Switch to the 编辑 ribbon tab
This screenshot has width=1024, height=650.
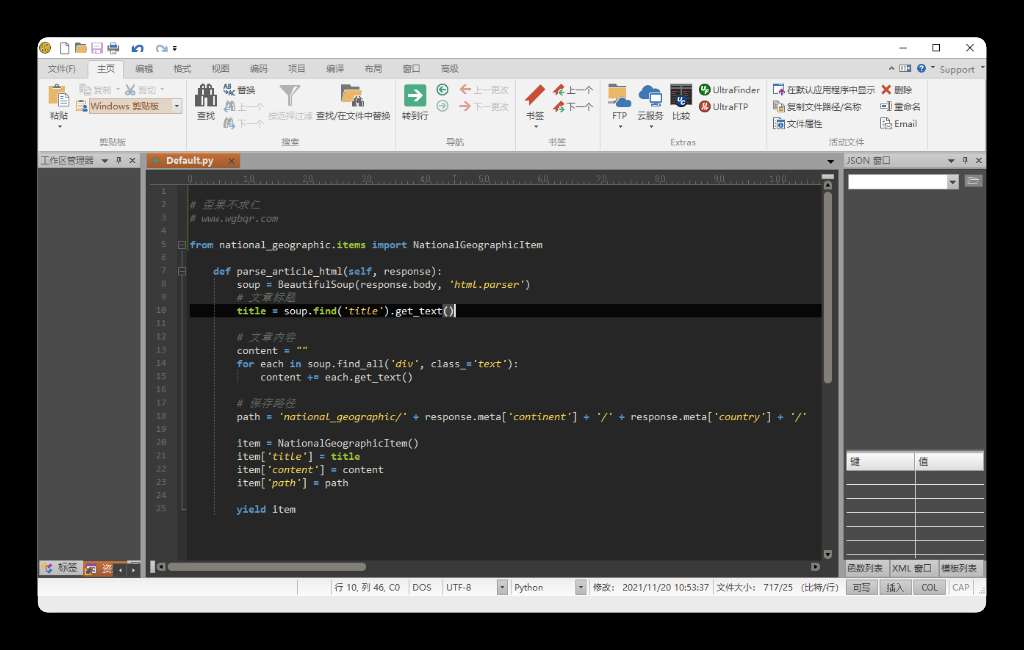coord(144,69)
